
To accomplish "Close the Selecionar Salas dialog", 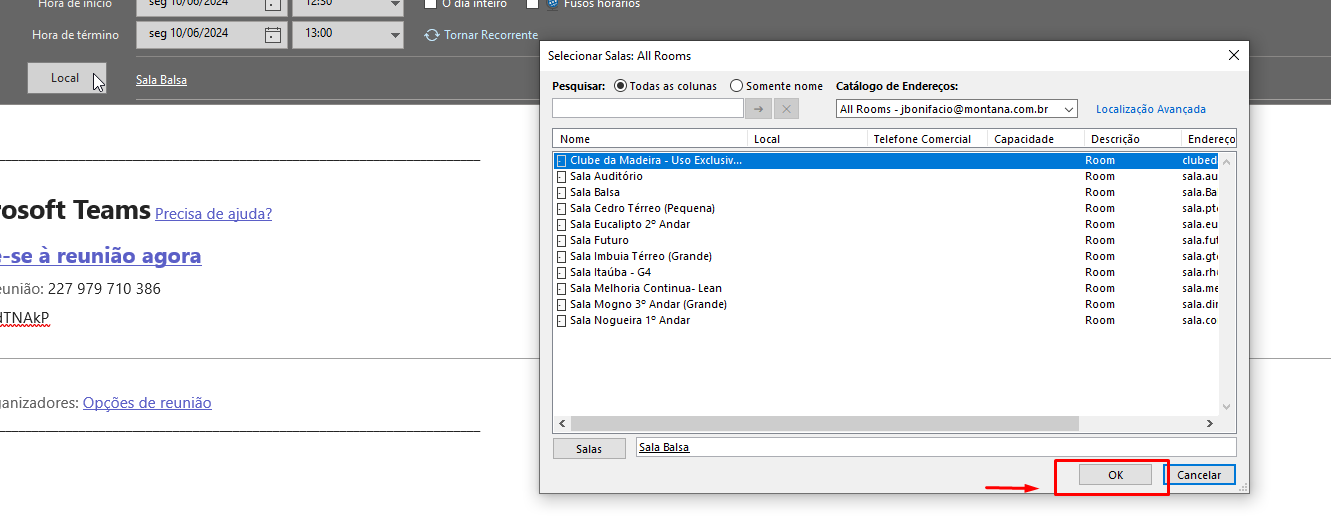I will [x=1235, y=56].
